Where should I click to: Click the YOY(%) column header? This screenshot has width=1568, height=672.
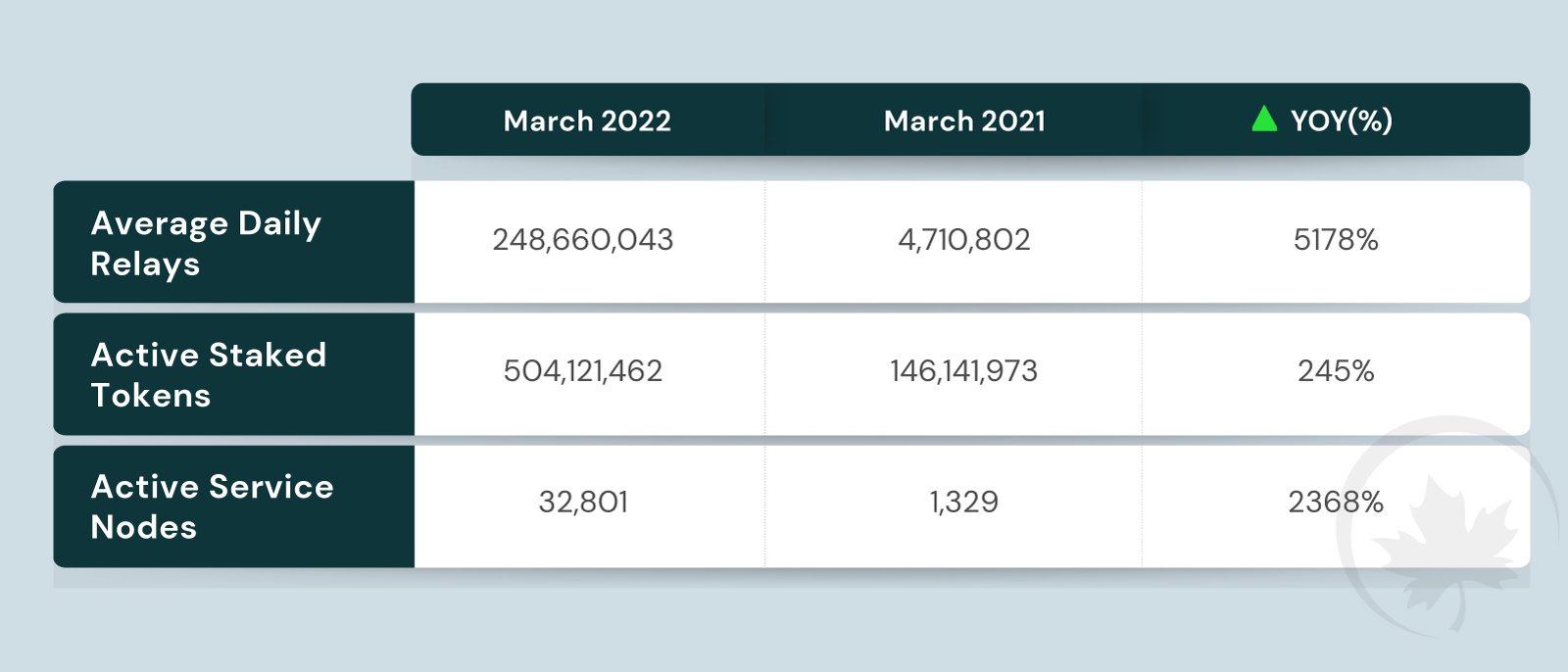click(x=1341, y=120)
